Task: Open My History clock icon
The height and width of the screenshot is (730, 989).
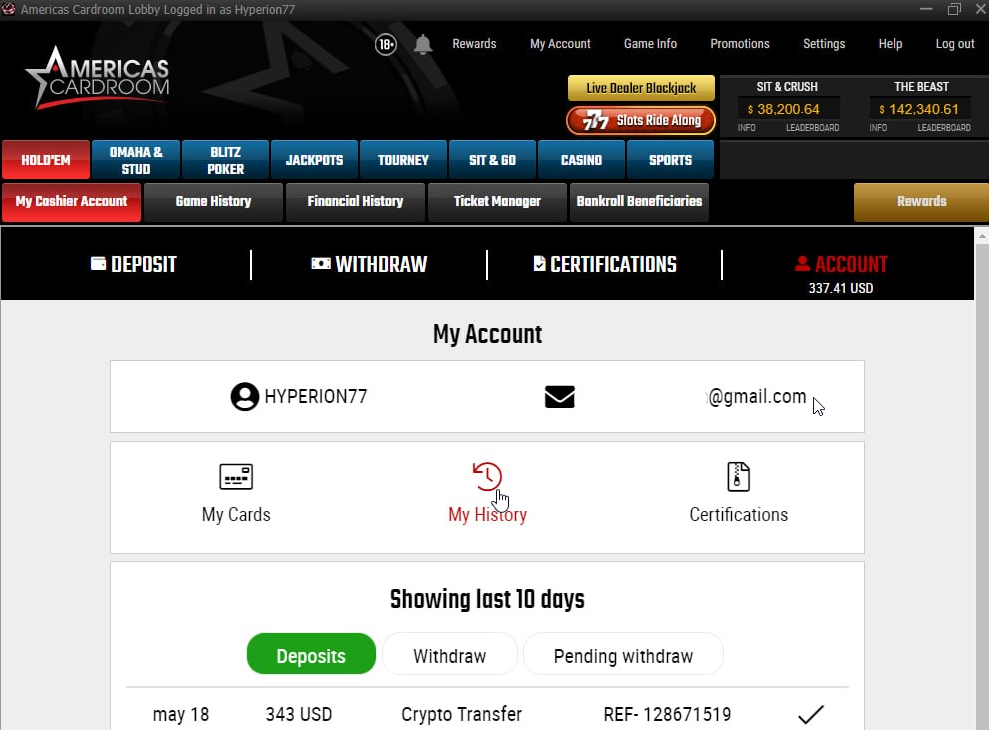Action: (x=487, y=476)
